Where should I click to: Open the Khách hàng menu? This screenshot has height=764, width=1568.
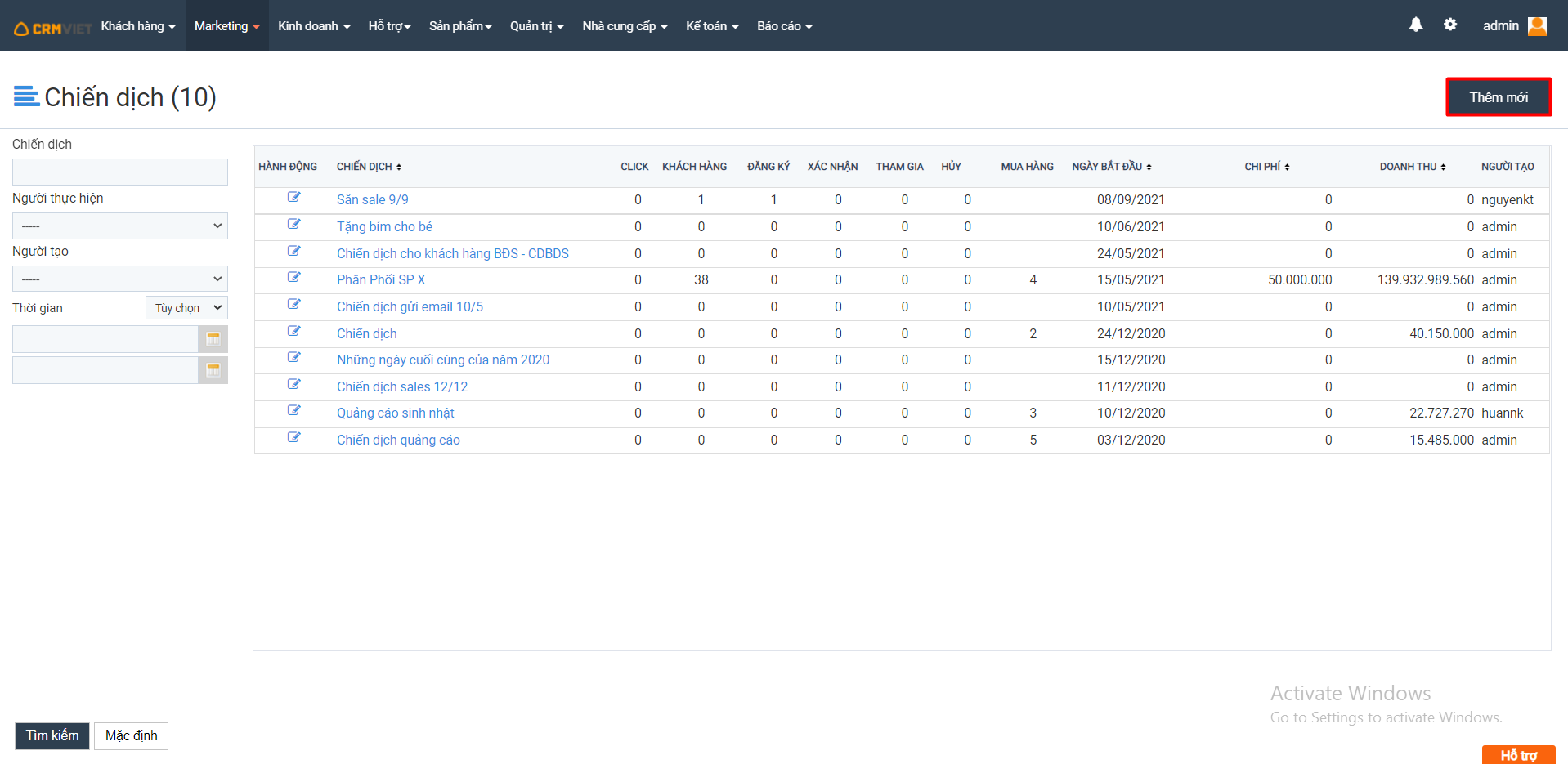pos(138,26)
